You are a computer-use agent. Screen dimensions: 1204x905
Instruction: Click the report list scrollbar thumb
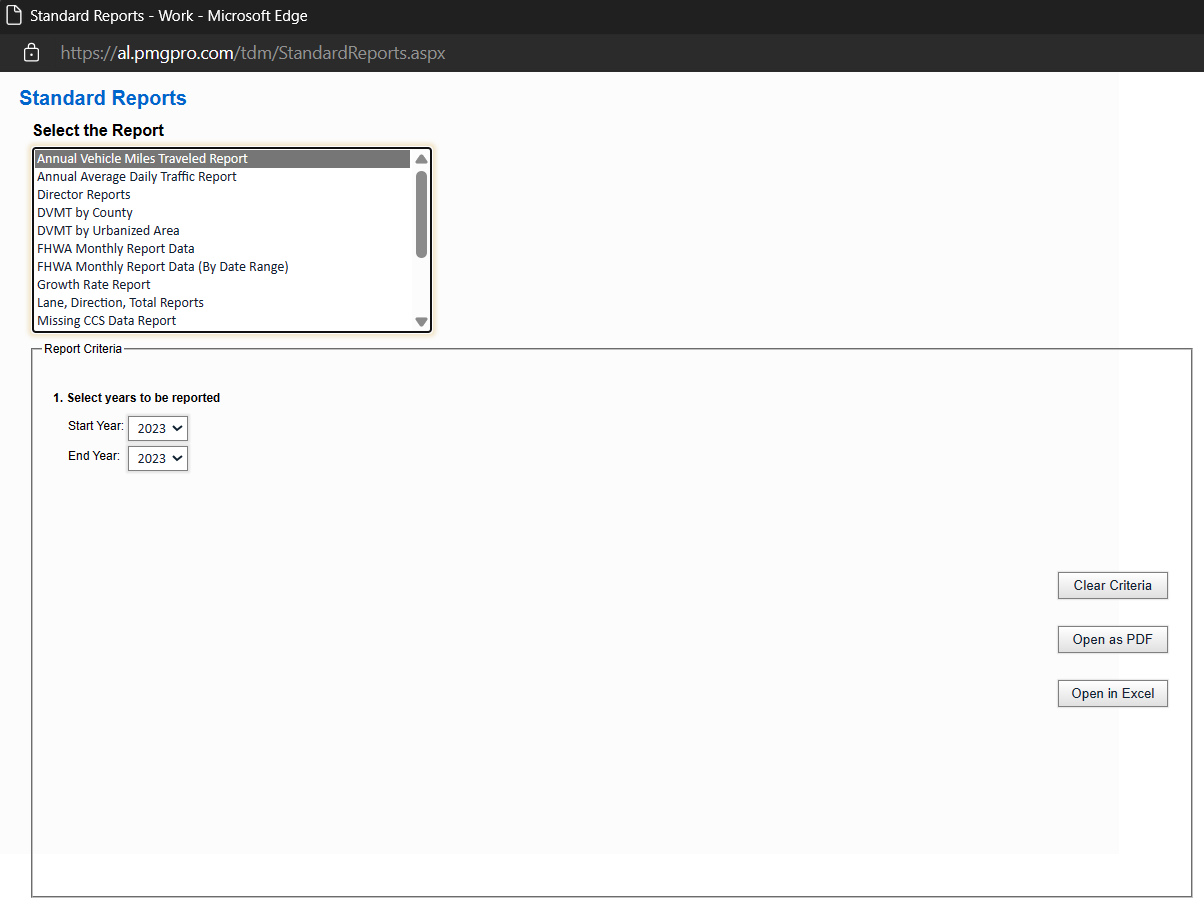pyautogui.click(x=421, y=214)
